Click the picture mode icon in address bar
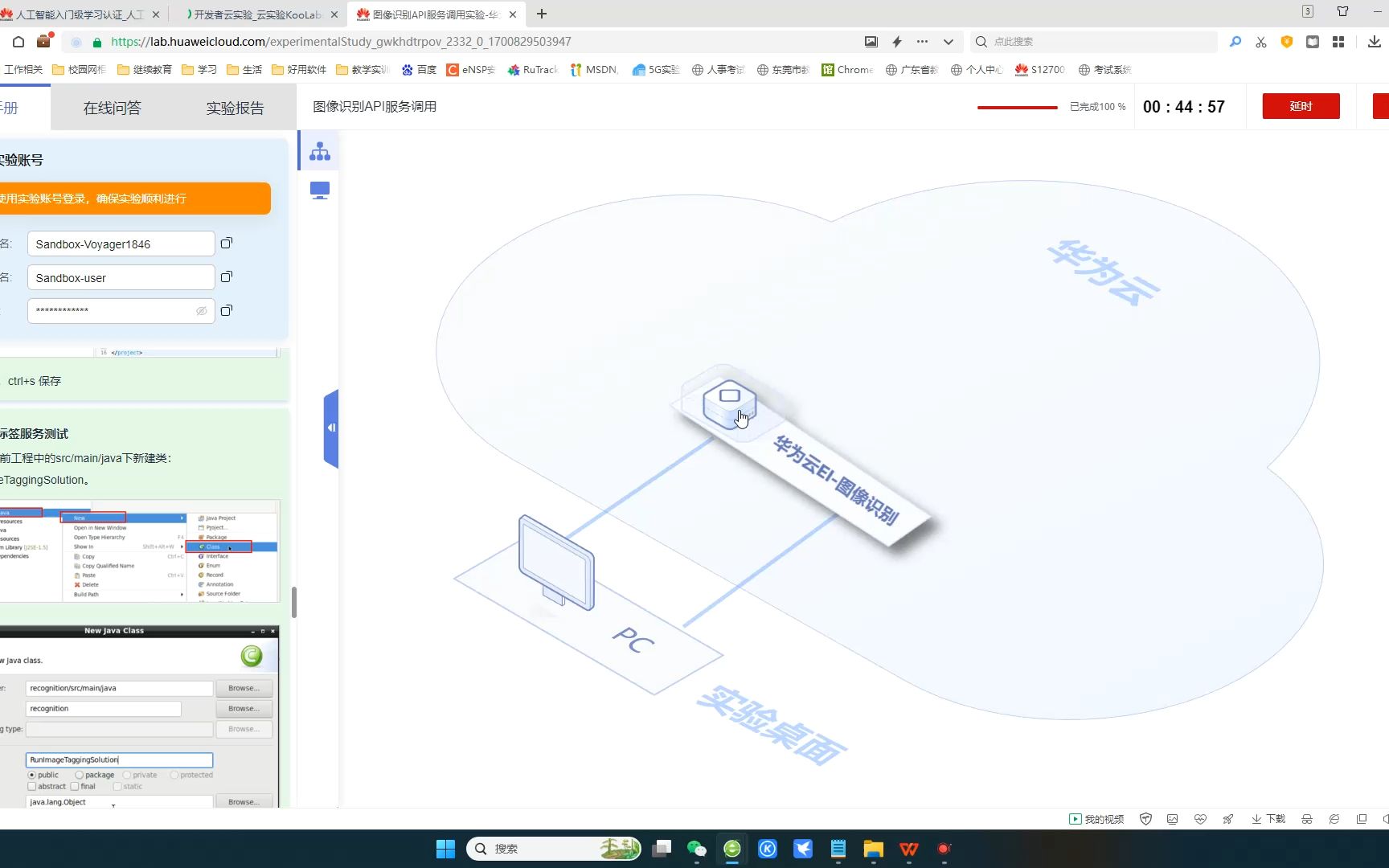This screenshot has height=868, width=1389. [871, 42]
